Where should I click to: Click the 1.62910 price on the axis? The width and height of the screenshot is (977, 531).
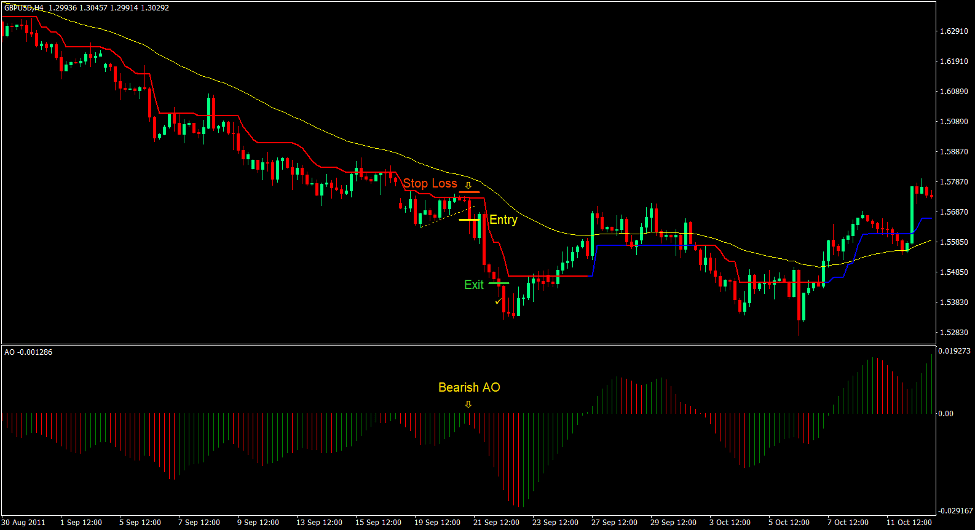click(x=955, y=32)
